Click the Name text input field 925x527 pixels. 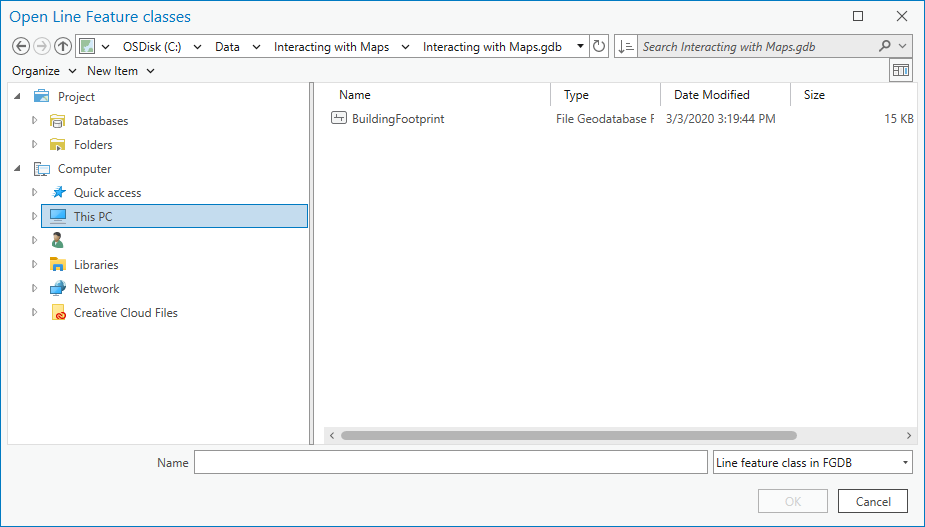(450, 462)
